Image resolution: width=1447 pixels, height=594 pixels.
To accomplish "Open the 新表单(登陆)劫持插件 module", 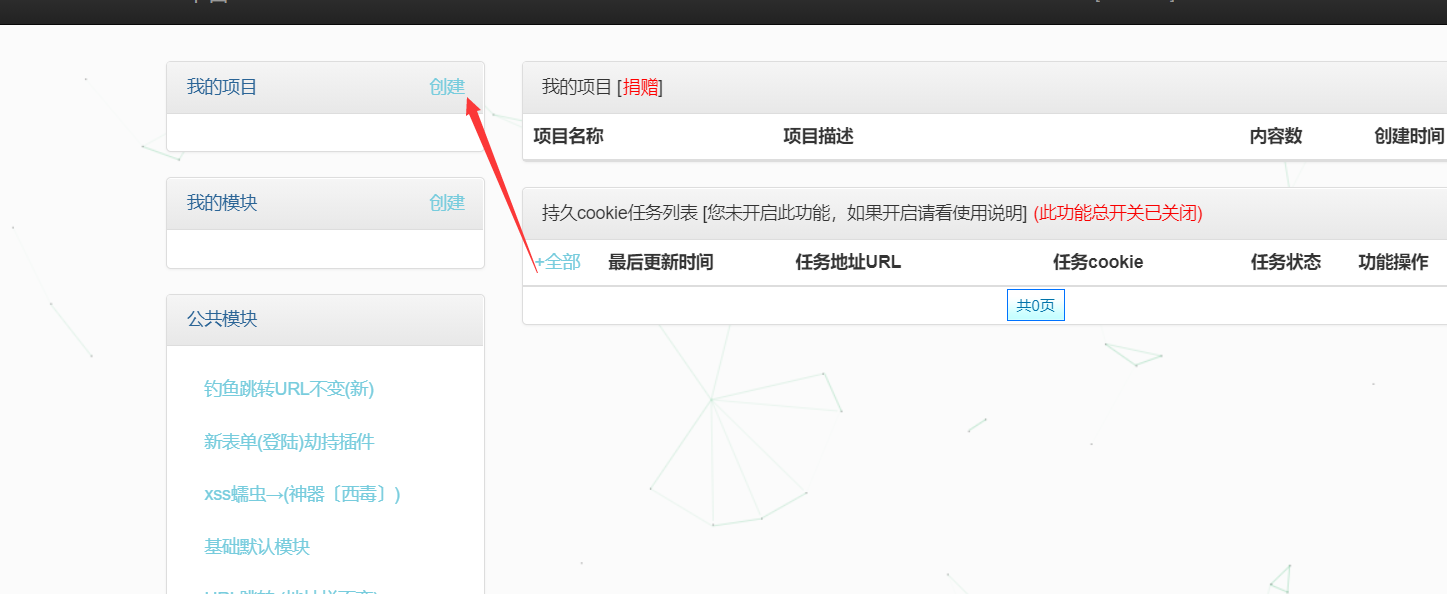I will pyautogui.click(x=289, y=442).
